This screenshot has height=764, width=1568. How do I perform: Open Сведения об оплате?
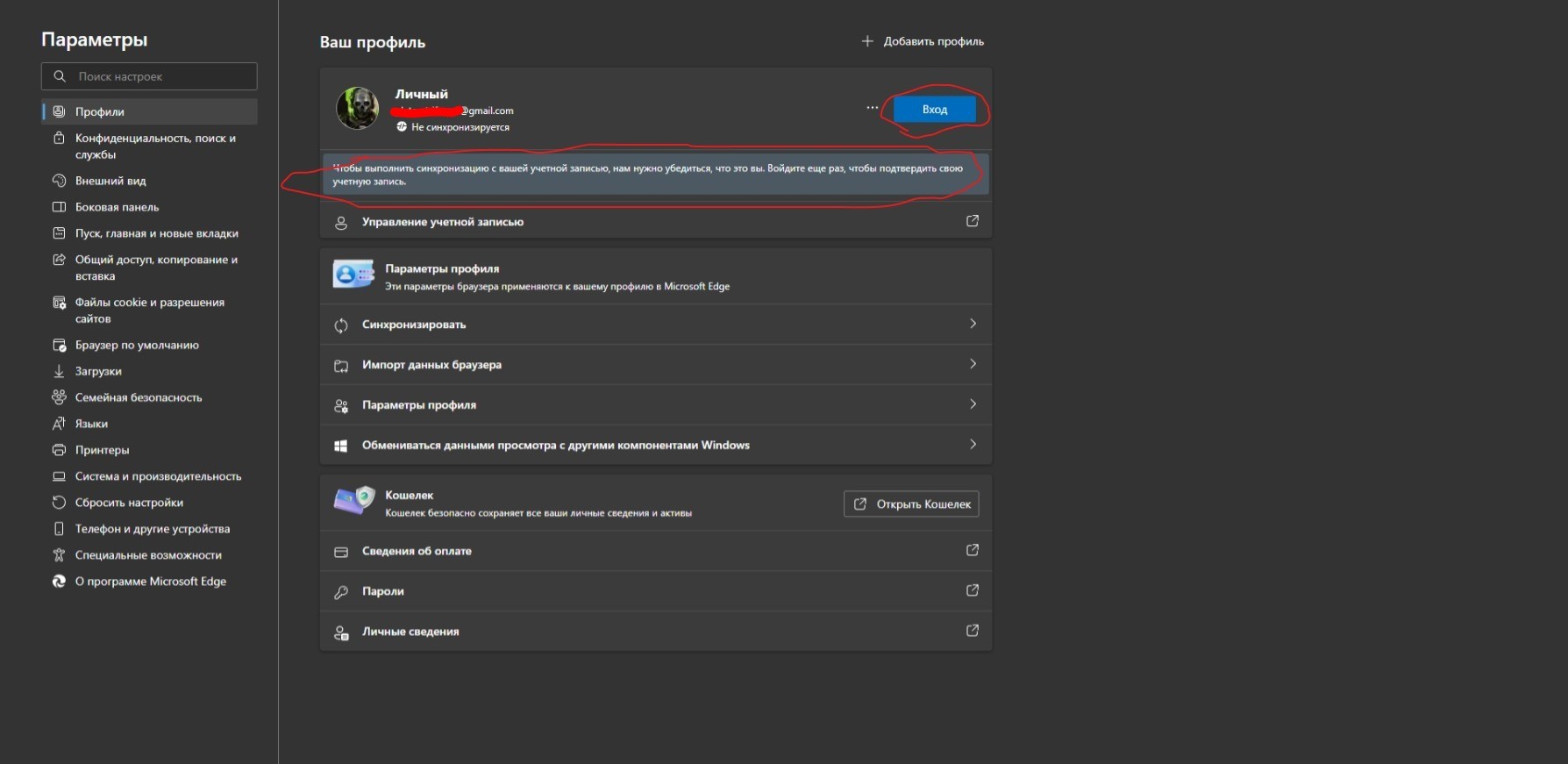click(656, 551)
